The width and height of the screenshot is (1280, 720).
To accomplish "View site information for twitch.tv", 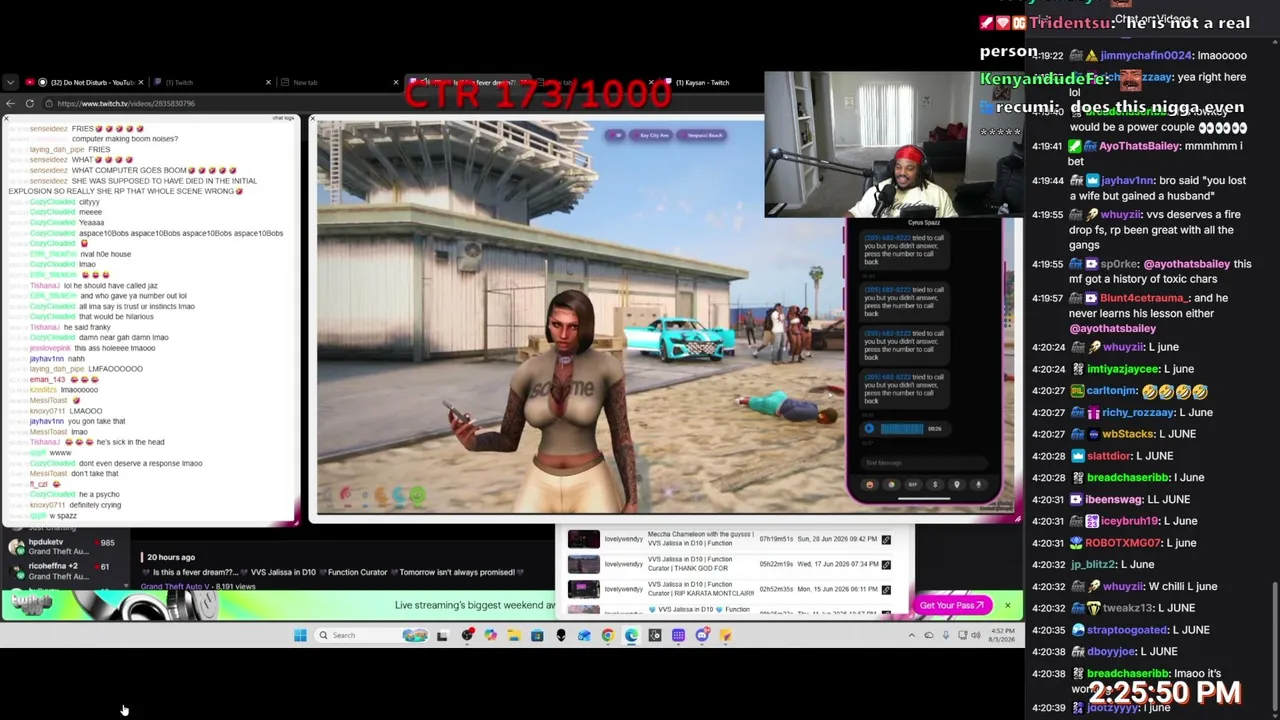I will [48, 103].
